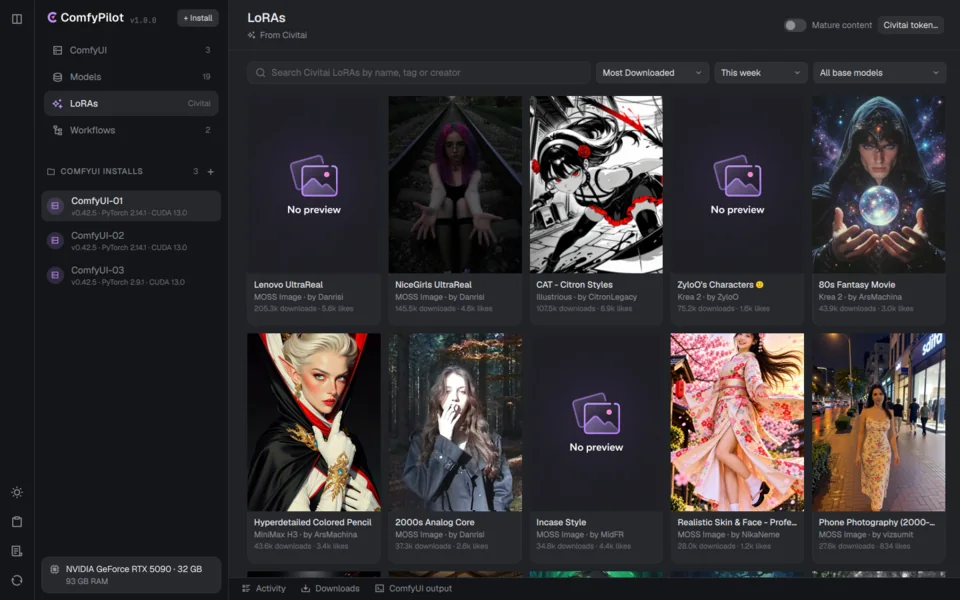Viewport: 960px width, 600px height.
Task: Select the ComfyUI-03 install entry
Action: (x=131, y=276)
